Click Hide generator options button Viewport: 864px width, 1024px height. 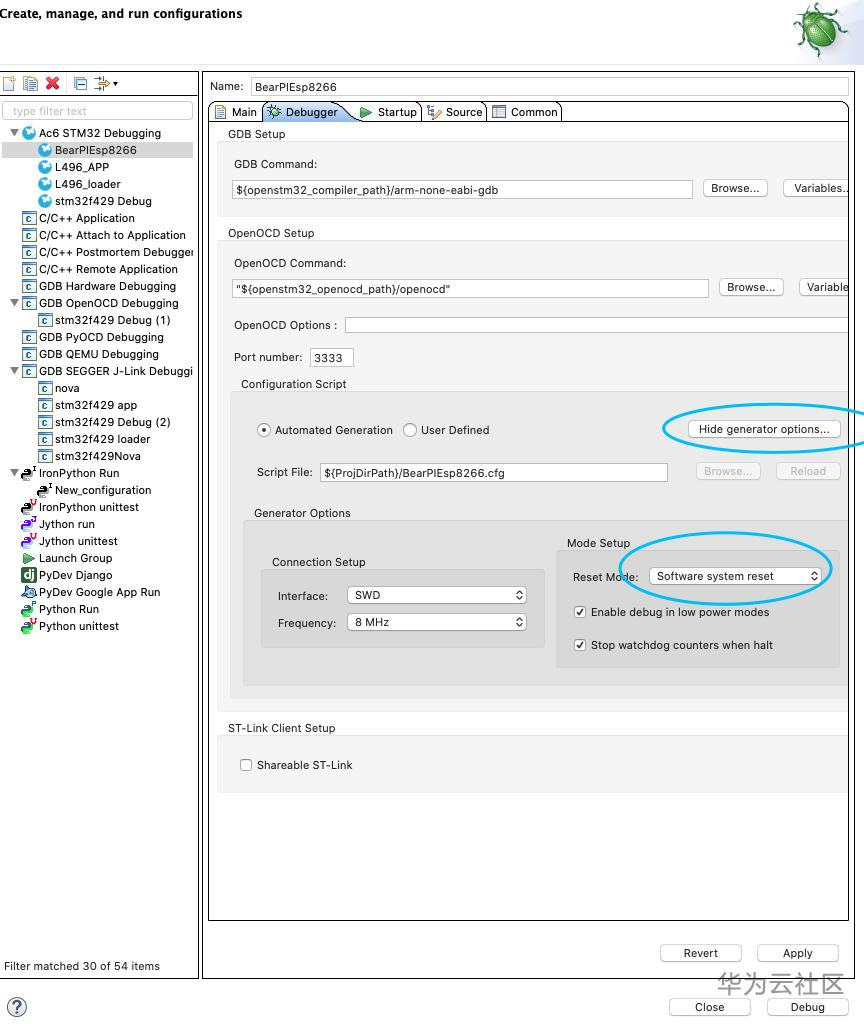pyautogui.click(x=764, y=429)
